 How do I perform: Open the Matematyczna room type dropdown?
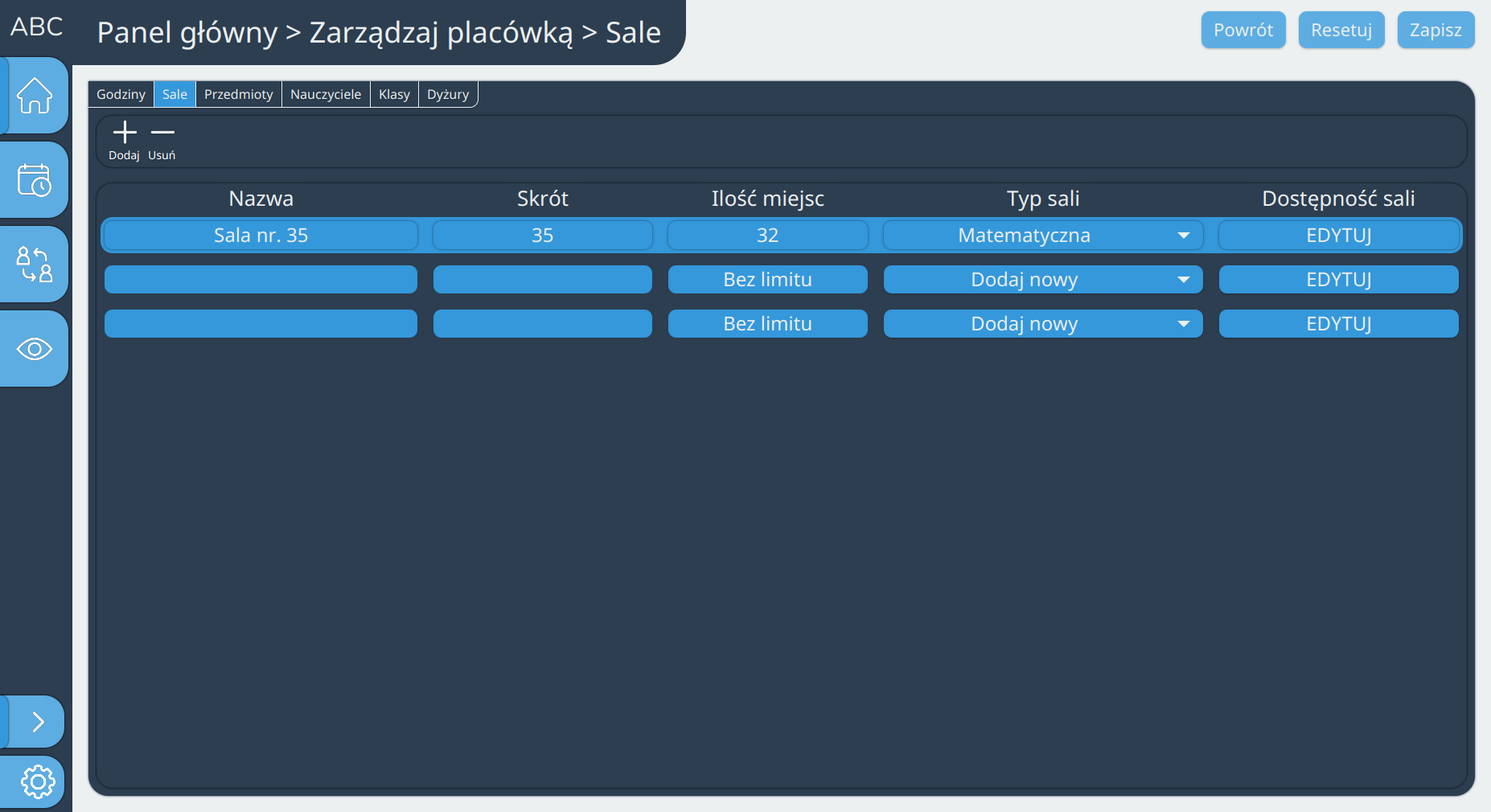tap(1043, 236)
